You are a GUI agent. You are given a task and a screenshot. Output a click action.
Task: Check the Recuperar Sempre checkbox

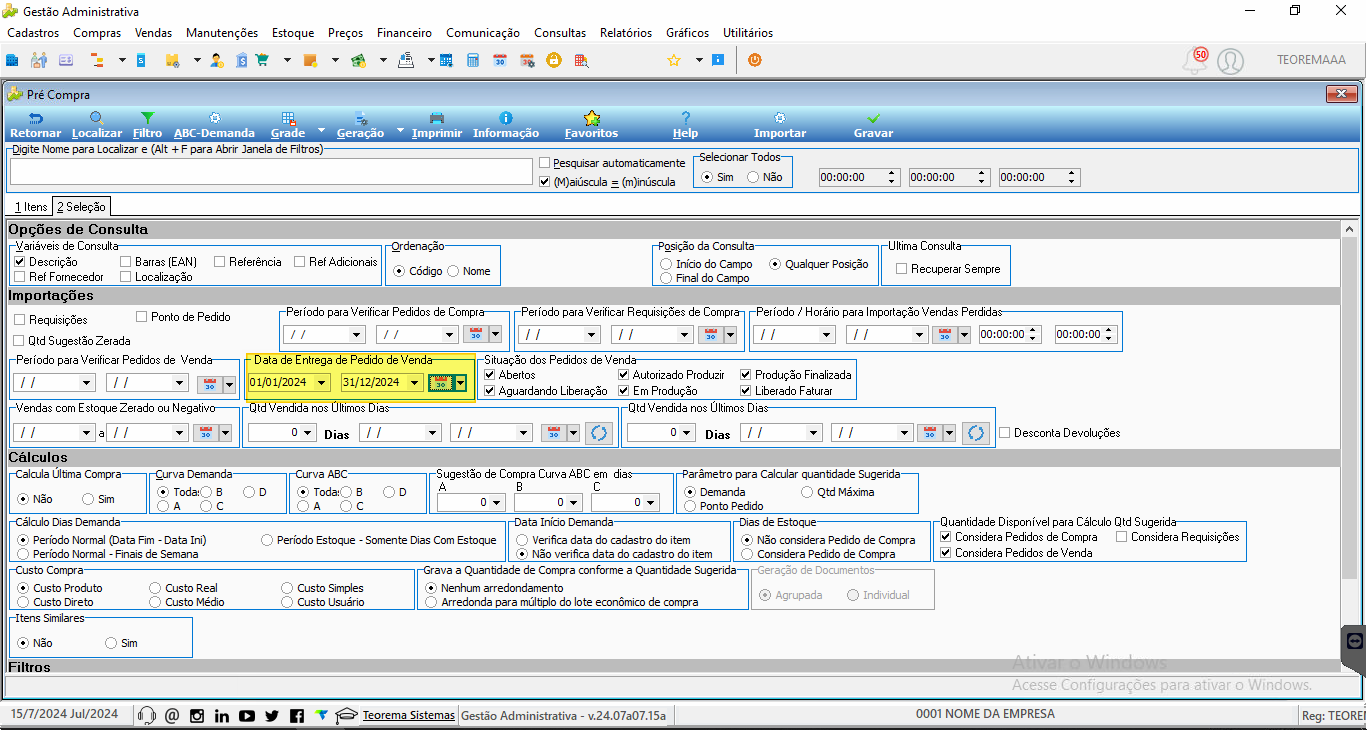pos(902,269)
